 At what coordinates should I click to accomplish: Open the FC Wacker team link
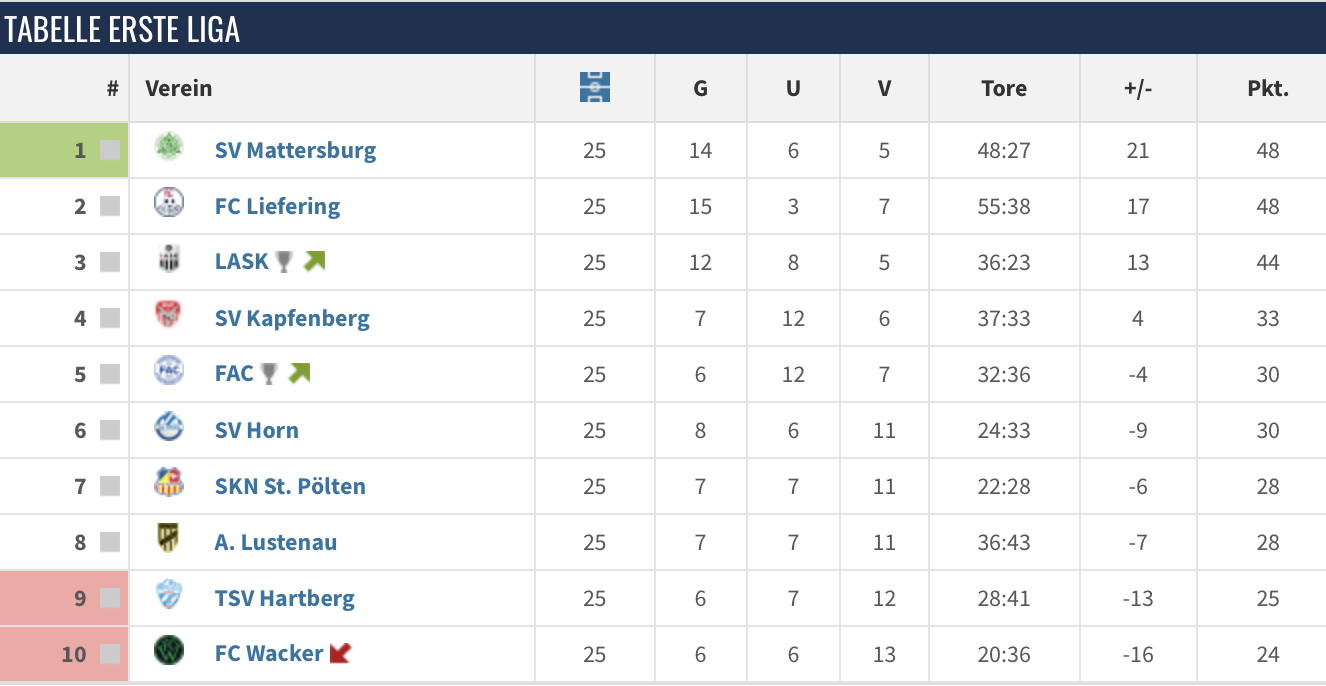click(269, 654)
